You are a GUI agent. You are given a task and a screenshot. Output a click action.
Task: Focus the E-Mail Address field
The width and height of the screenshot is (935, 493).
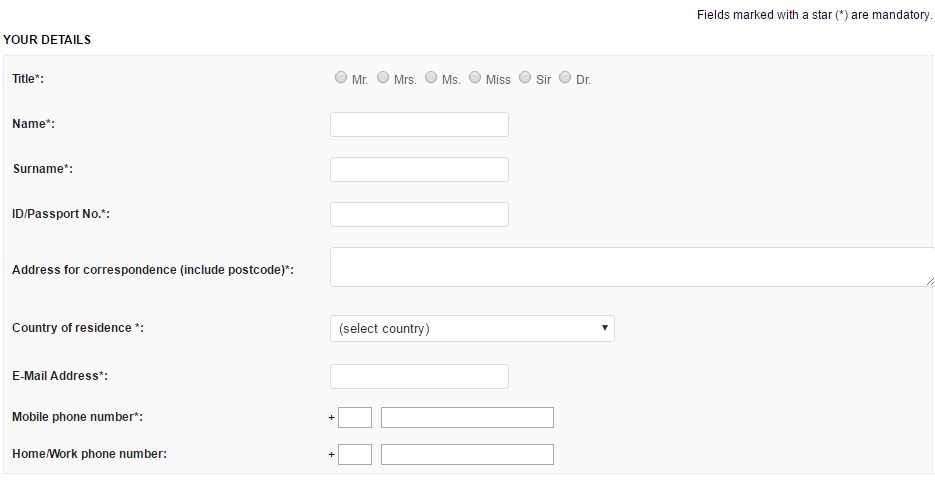(x=419, y=377)
